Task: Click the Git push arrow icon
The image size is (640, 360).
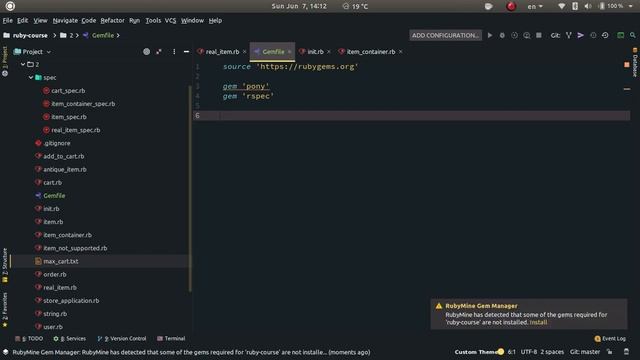Action: coord(580,36)
